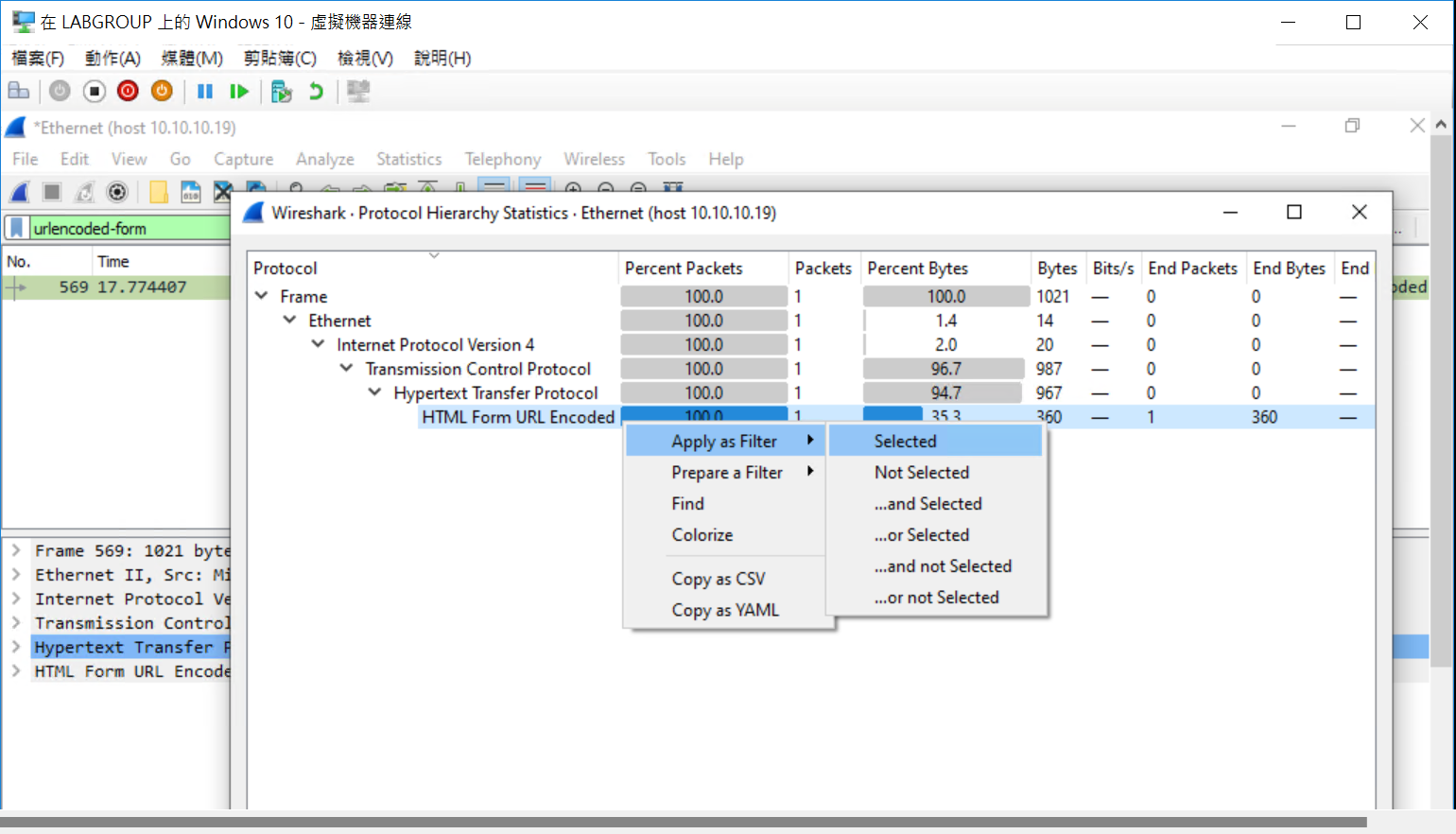Sort by the Percent Bytes column header
The image size is (1456, 834).
click(x=917, y=269)
